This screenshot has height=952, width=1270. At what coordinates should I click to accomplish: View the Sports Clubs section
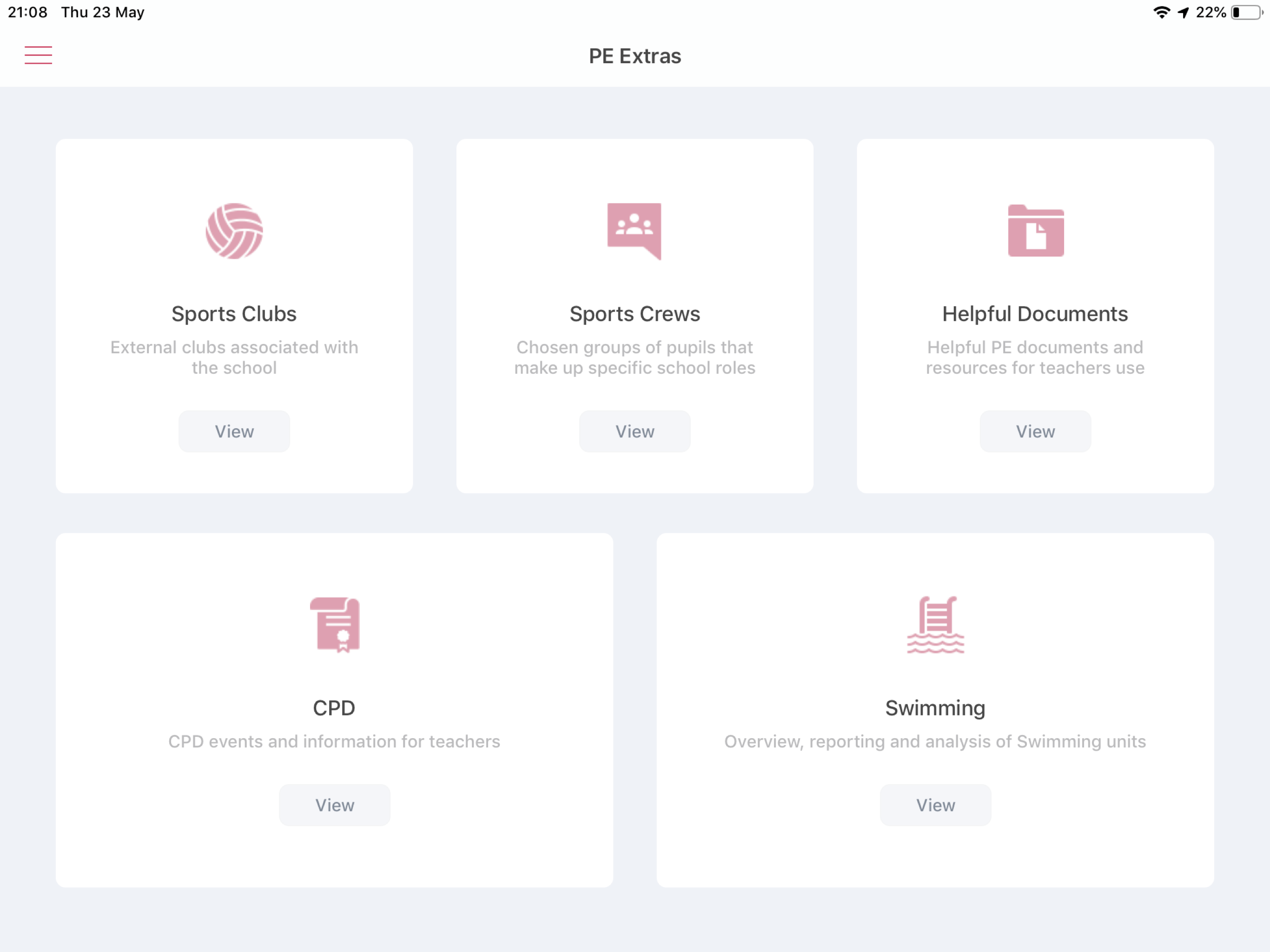click(234, 431)
